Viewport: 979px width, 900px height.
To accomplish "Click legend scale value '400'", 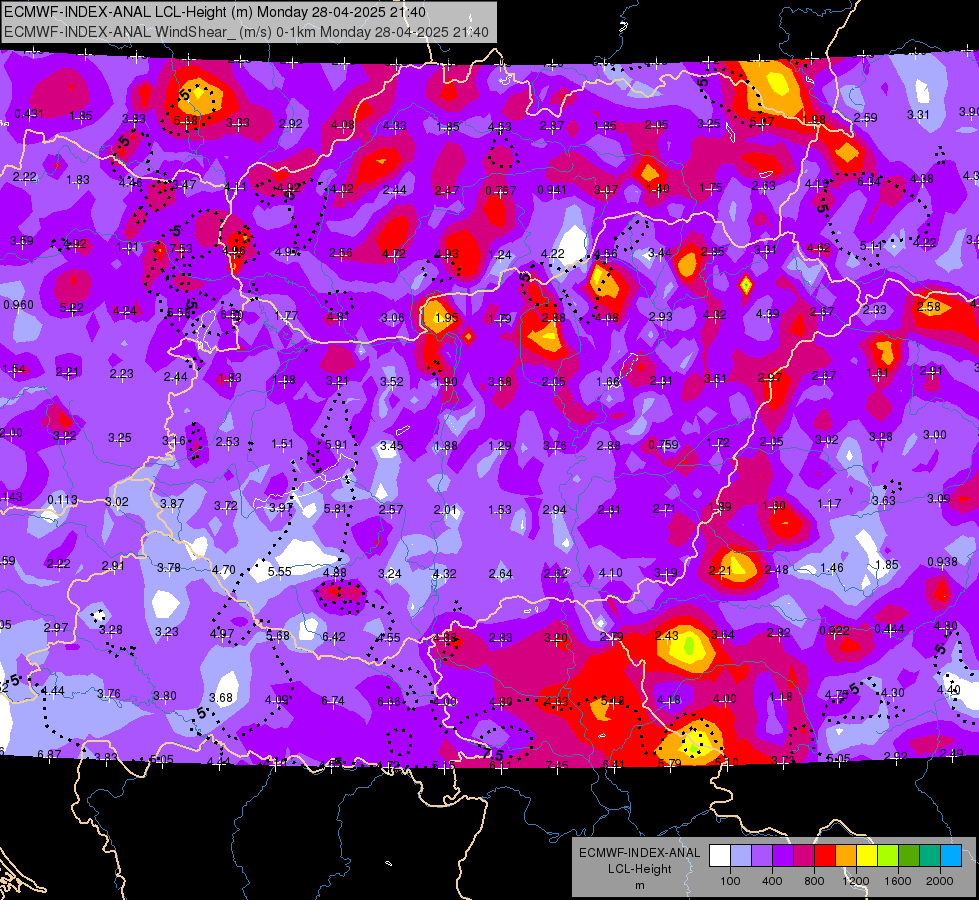I will tap(772, 881).
